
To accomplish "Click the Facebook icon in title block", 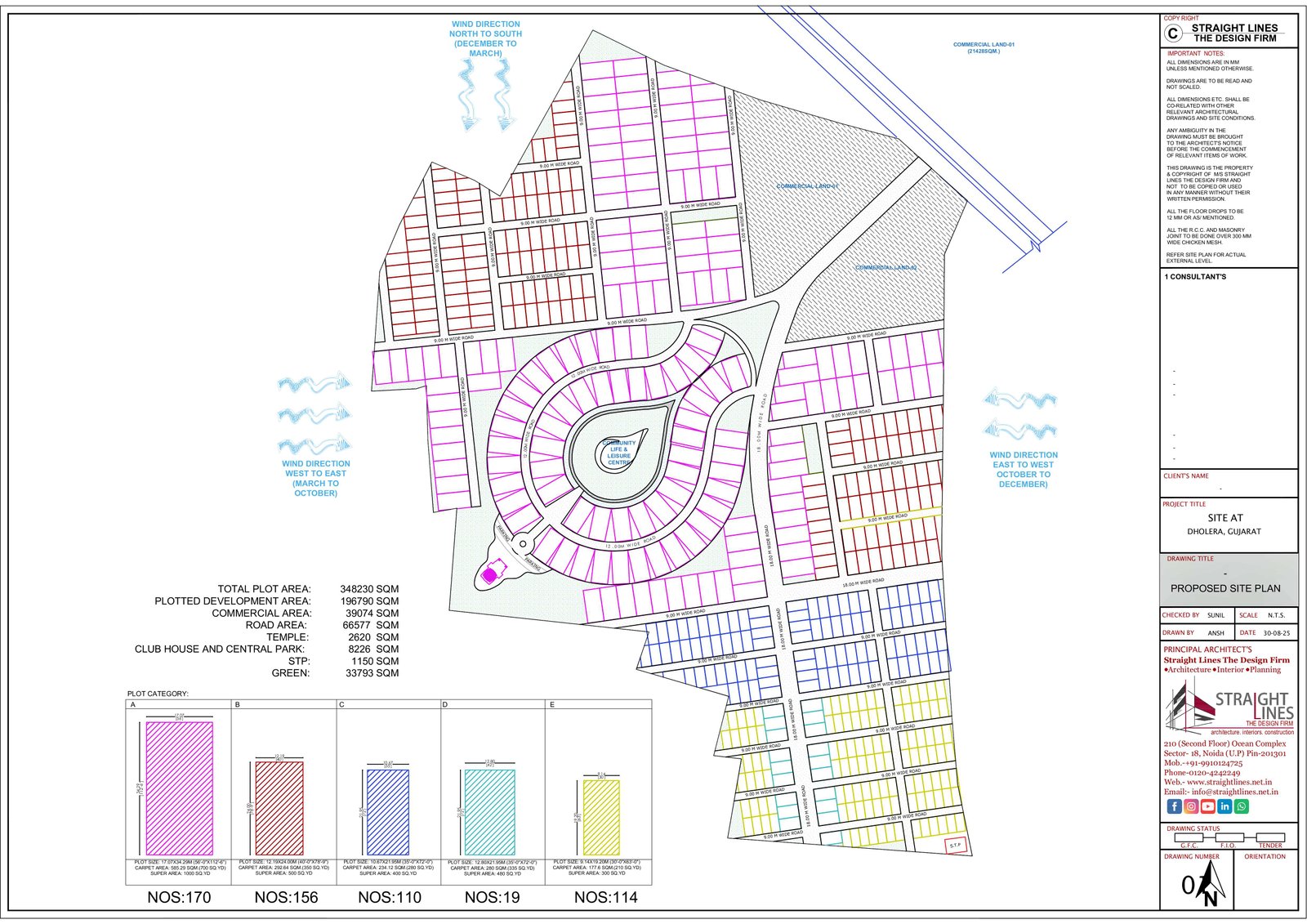I will click(x=1174, y=806).
